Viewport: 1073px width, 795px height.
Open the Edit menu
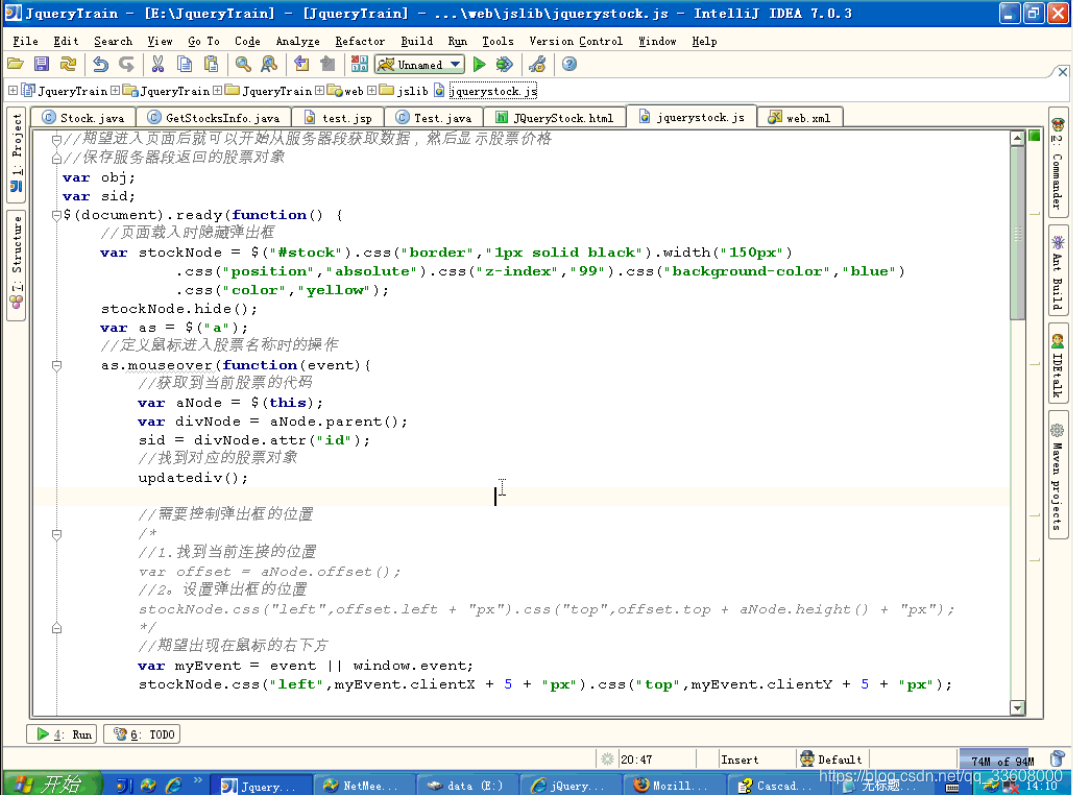pyautogui.click(x=66, y=41)
